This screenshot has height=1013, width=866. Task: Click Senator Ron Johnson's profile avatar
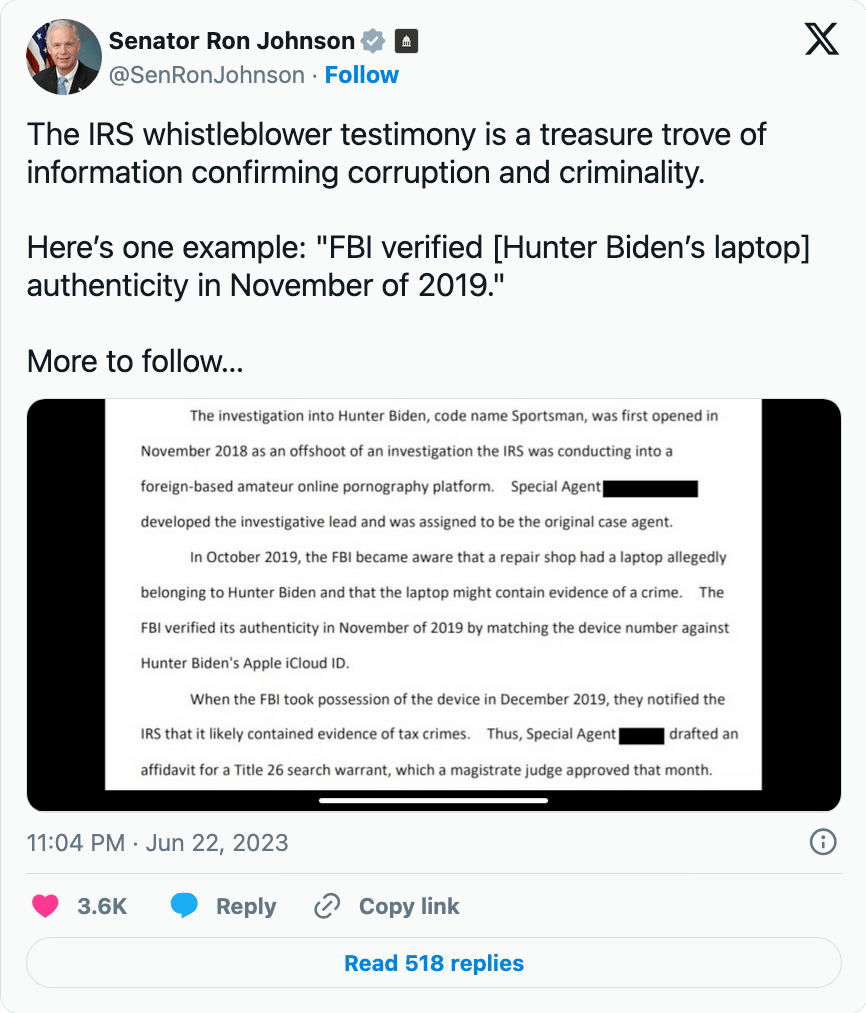click(x=64, y=58)
